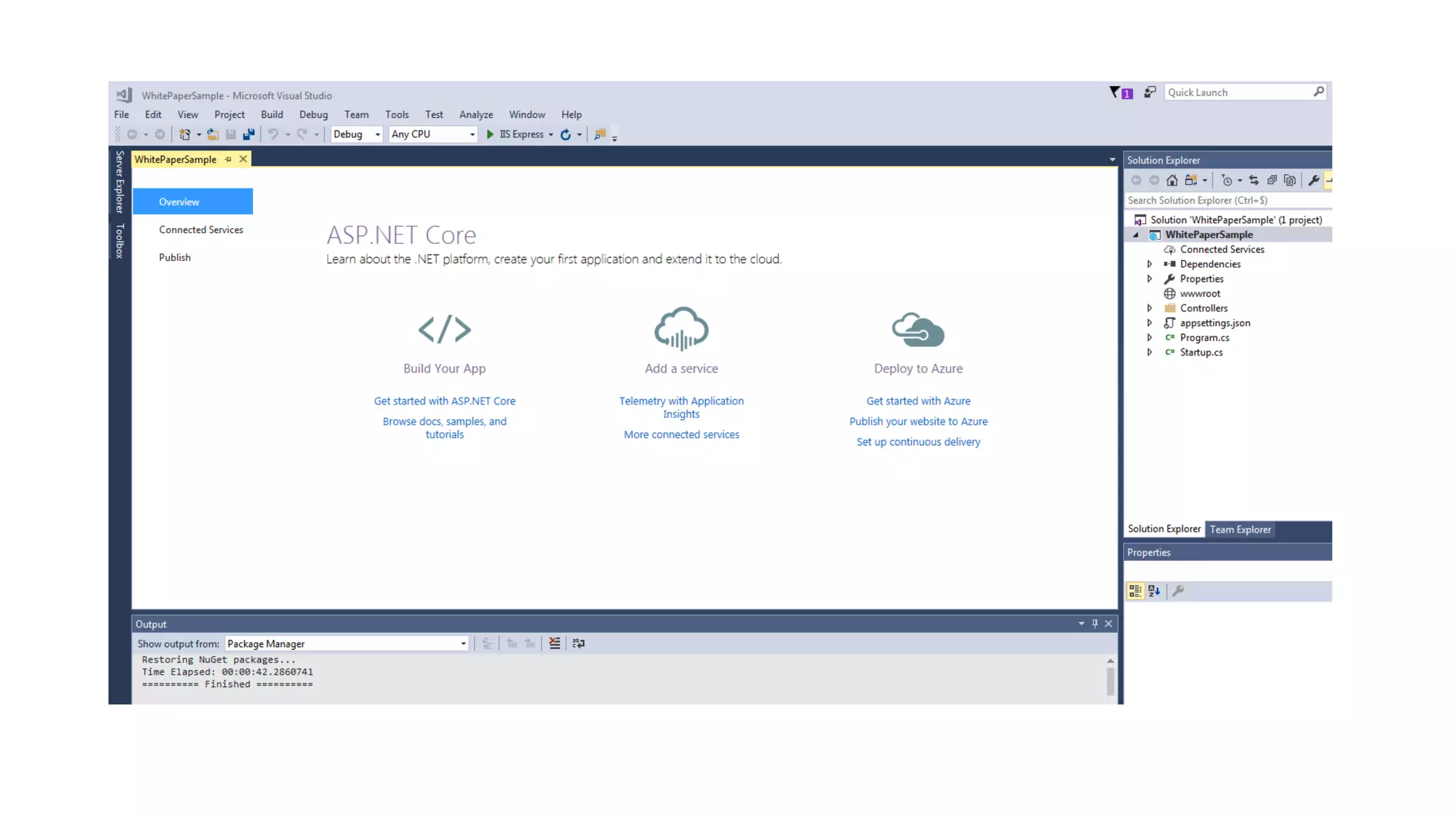Click the Output panel vertical scrollbar
Screen dimensions: 1456x819
click(1110, 680)
